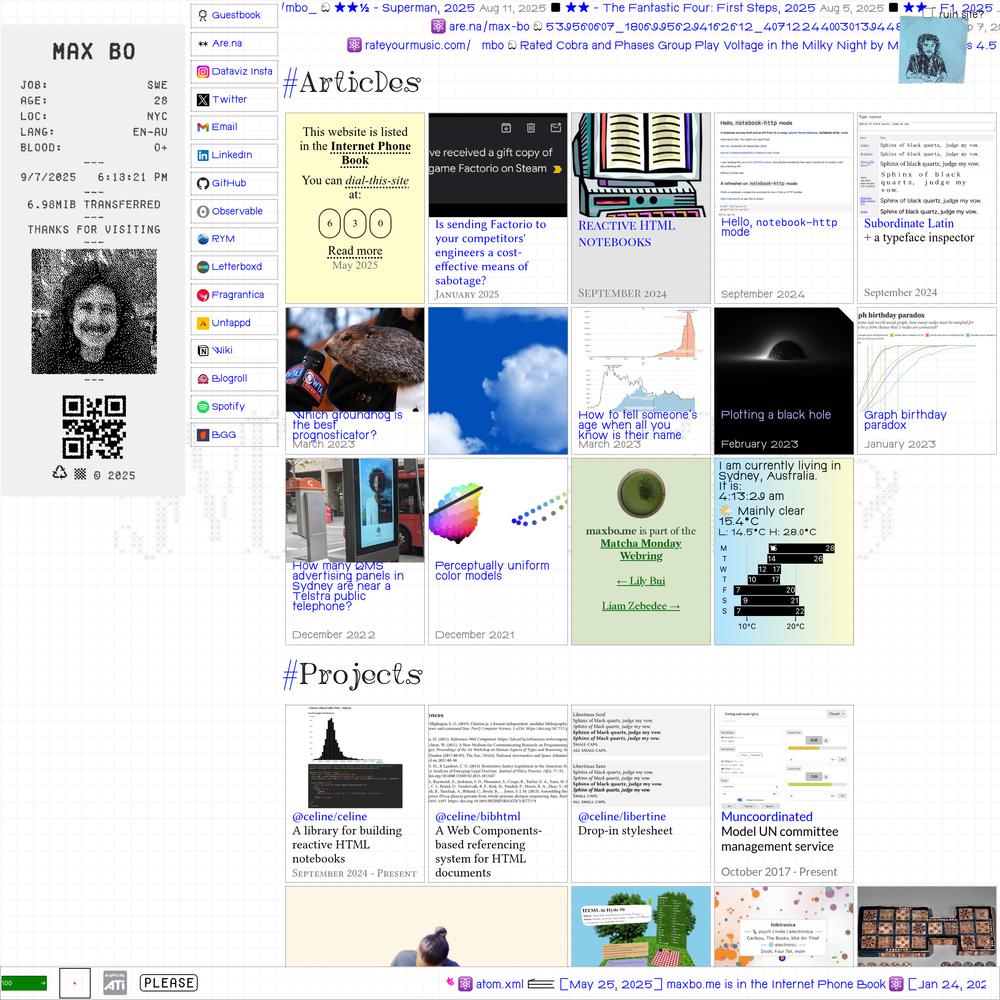This screenshot has height=1000, width=1000.
Task: Open the Fantastic Four First Steps review
Action: 690,8
